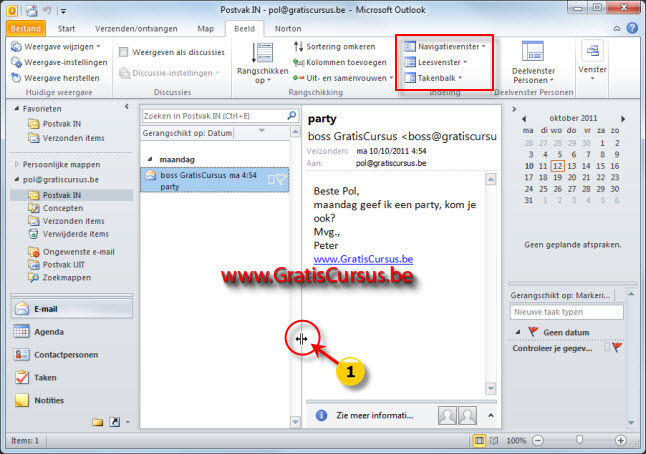646x454 pixels.
Task: Minimize the navigation pane with arrow
Action: (x=127, y=107)
